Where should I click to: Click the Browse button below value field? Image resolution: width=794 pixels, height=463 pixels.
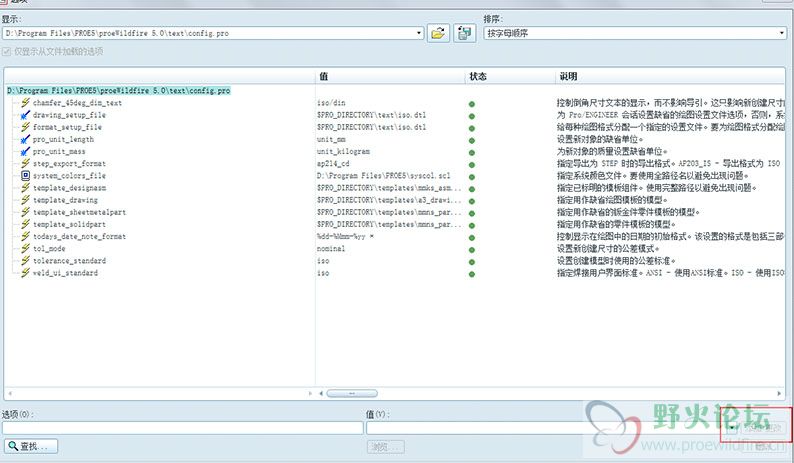click(x=385, y=447)
